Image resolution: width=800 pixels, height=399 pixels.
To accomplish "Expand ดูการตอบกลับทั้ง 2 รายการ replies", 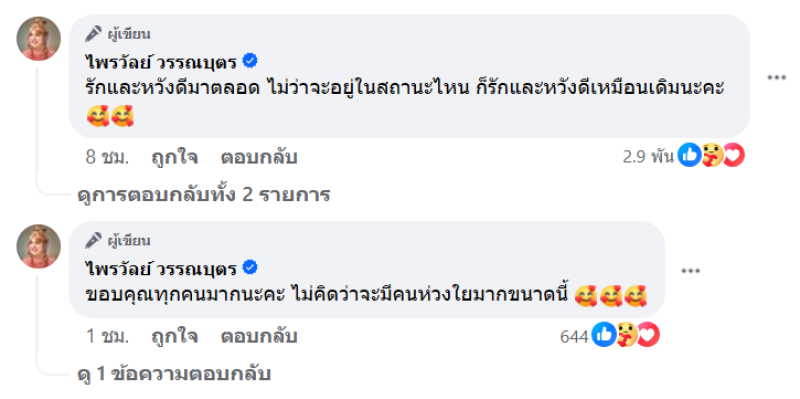I will pos(204,194).
